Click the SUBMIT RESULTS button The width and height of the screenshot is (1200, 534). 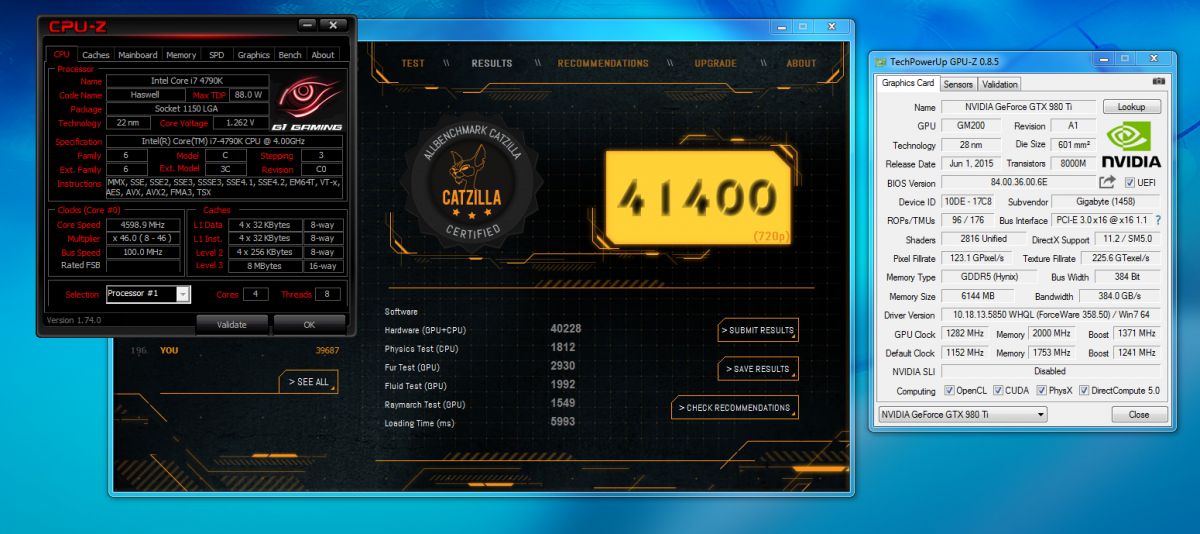pyautogui.click(x=758, y=330)
